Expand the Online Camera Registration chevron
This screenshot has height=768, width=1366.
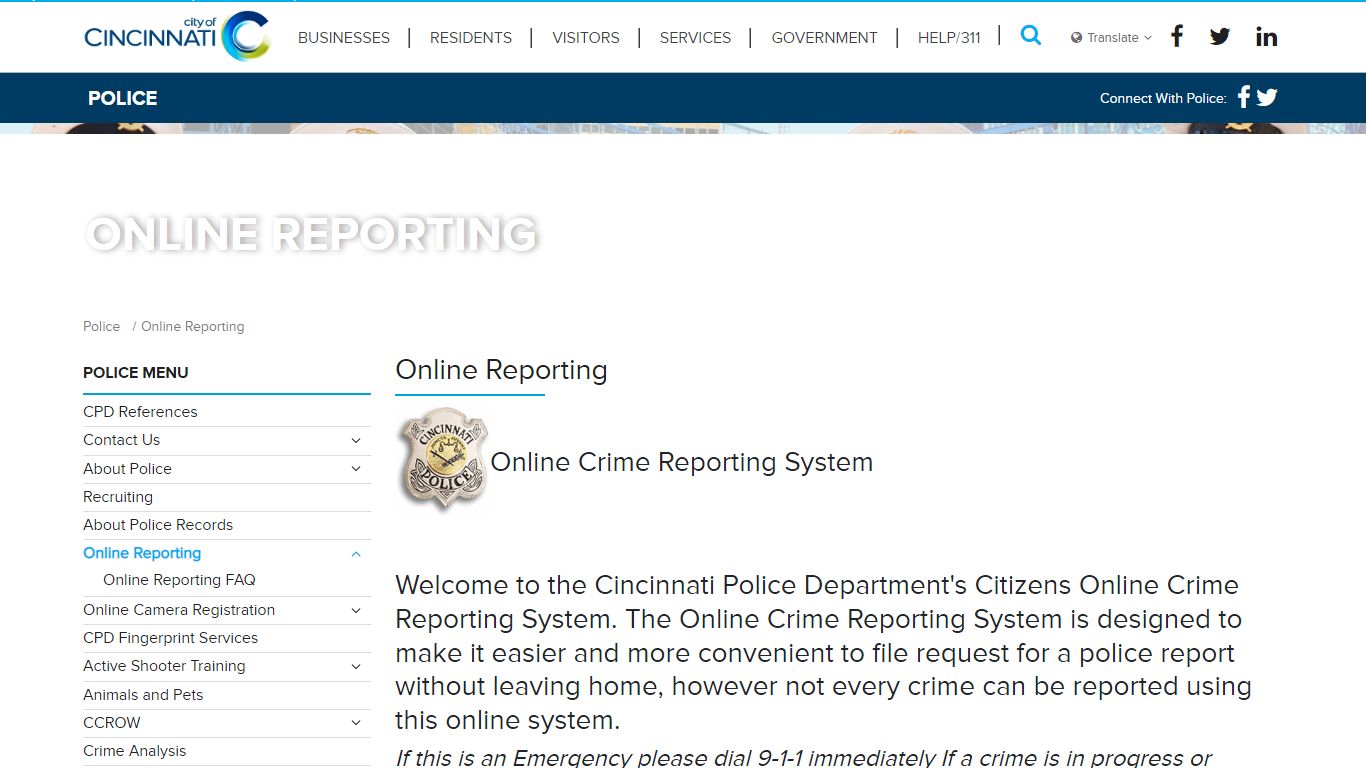356,611
